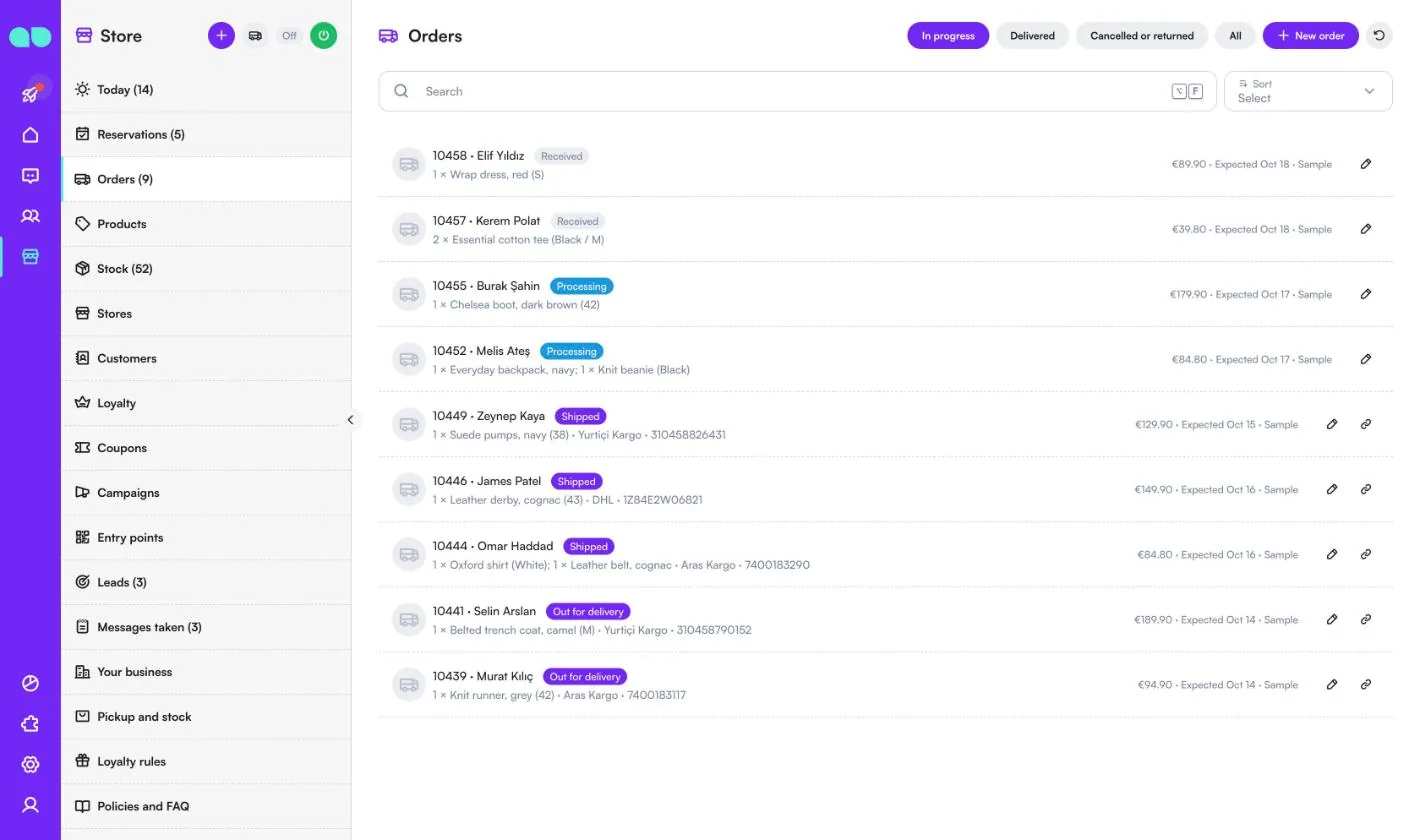Open Leads (3) in sidebar
The height and width of the screenshot is (840, 1420).
[x=206, y=582]
